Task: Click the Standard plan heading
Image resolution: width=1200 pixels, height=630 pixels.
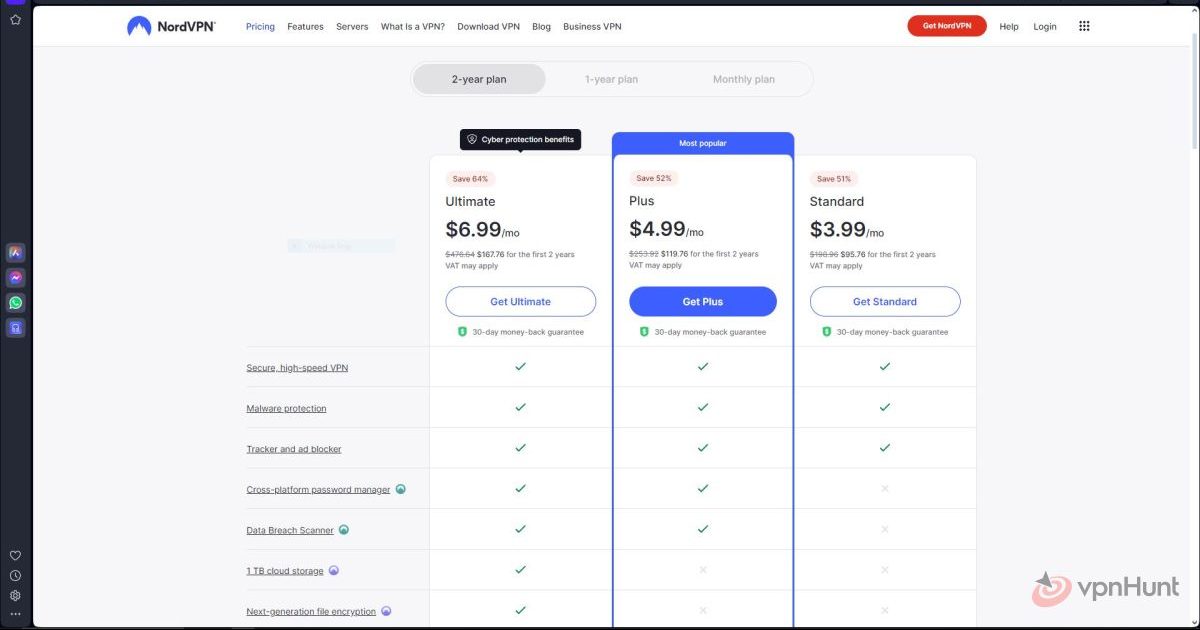Action: click(837, 201)
